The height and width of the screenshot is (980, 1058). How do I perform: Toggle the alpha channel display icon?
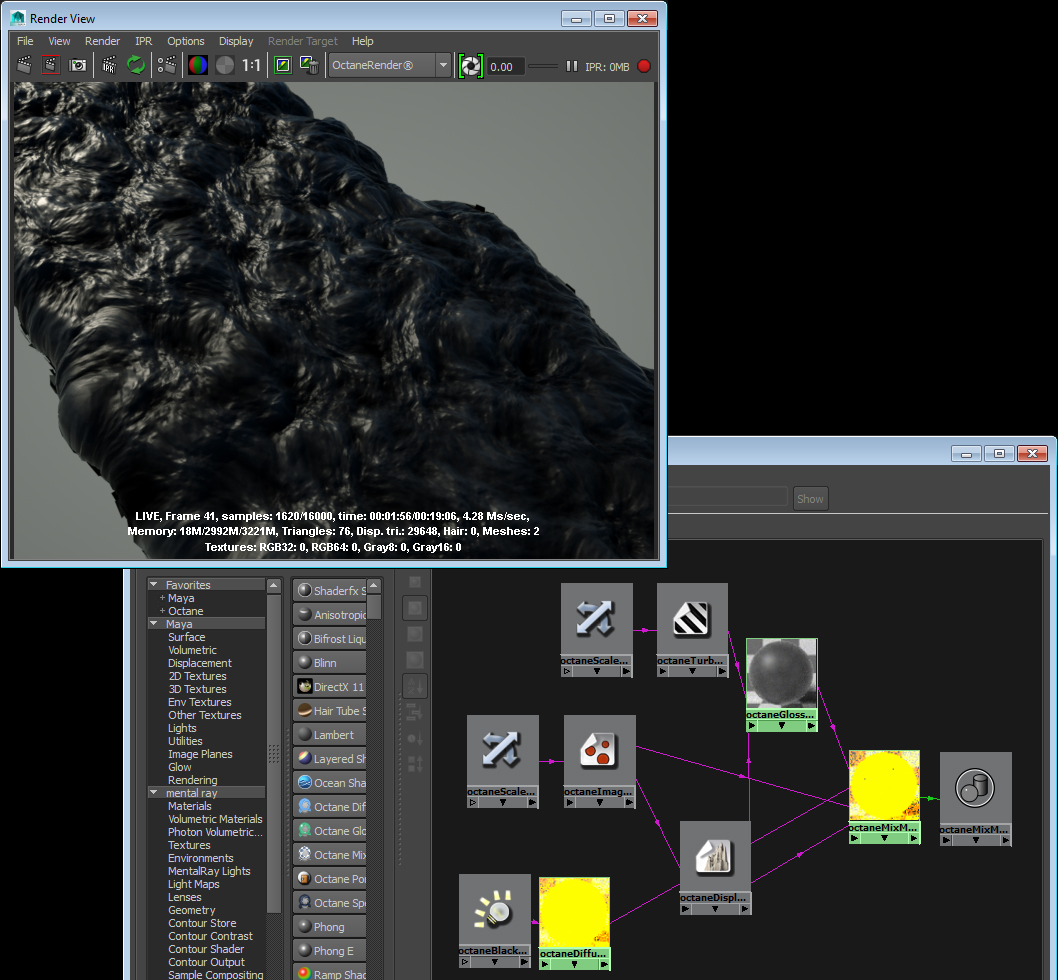(225, 66)
